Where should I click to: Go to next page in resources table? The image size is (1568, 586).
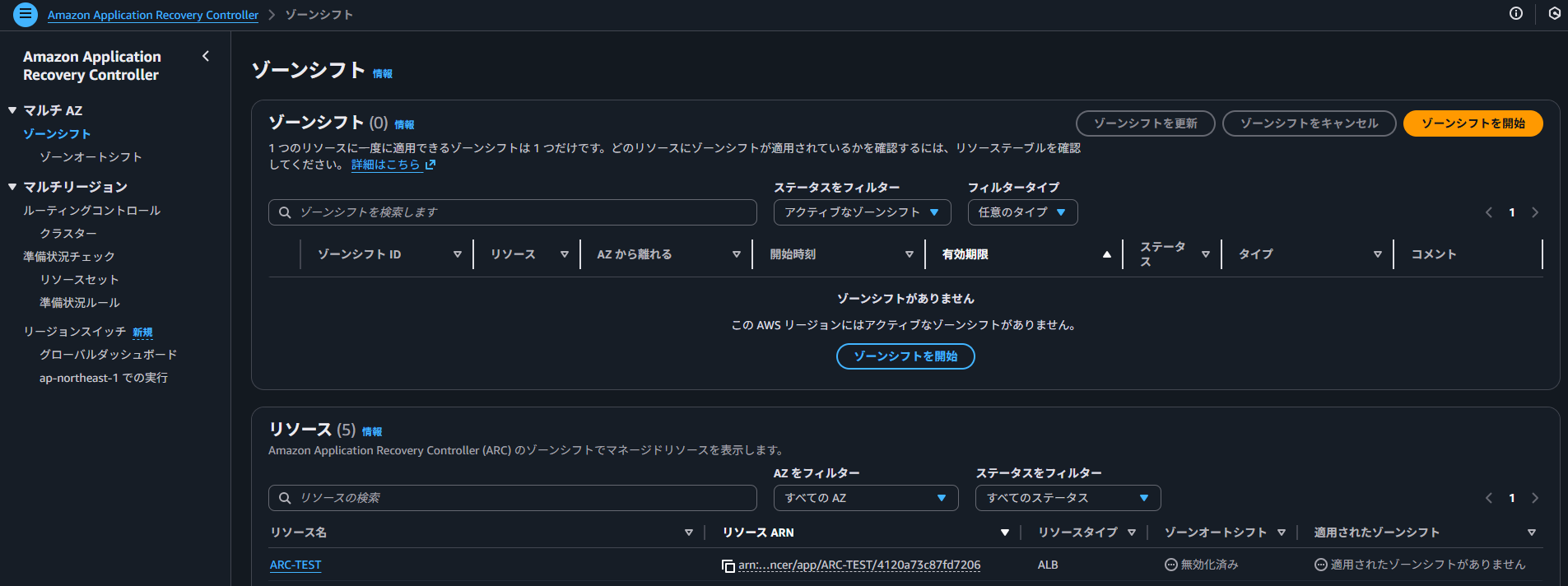1535,498
